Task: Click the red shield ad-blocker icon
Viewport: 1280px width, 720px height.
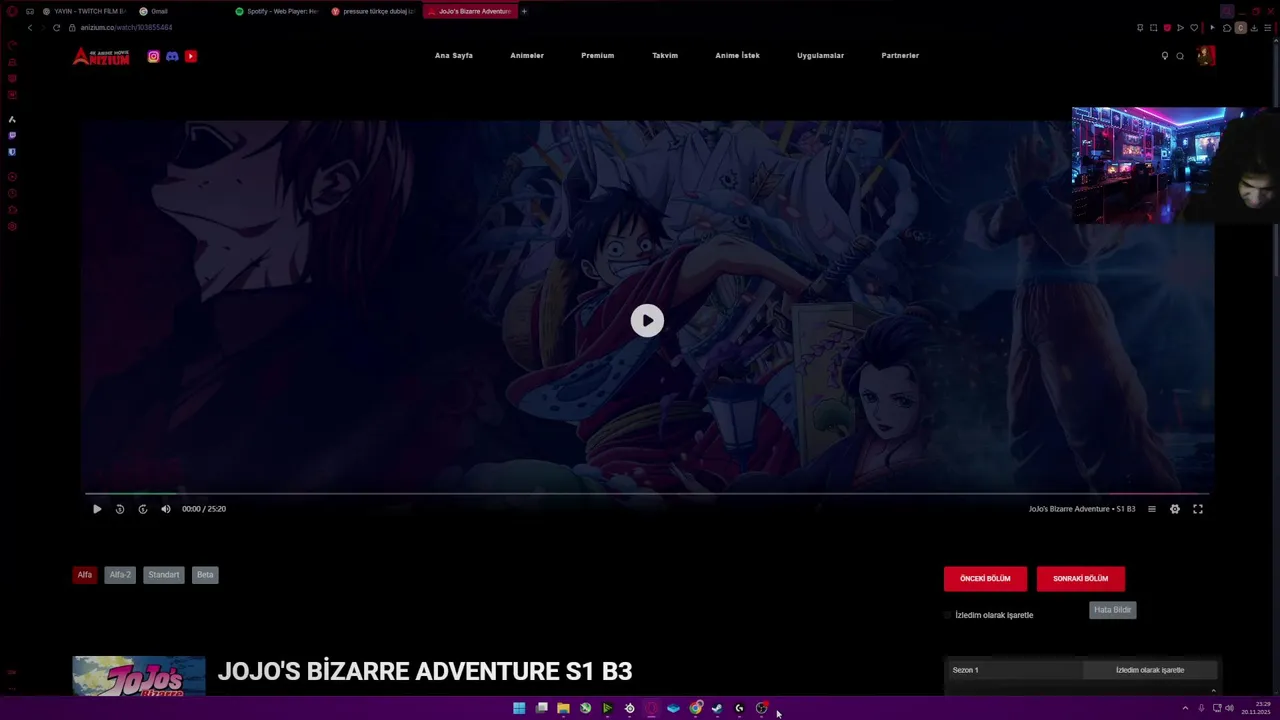Action: (1167, 28)
